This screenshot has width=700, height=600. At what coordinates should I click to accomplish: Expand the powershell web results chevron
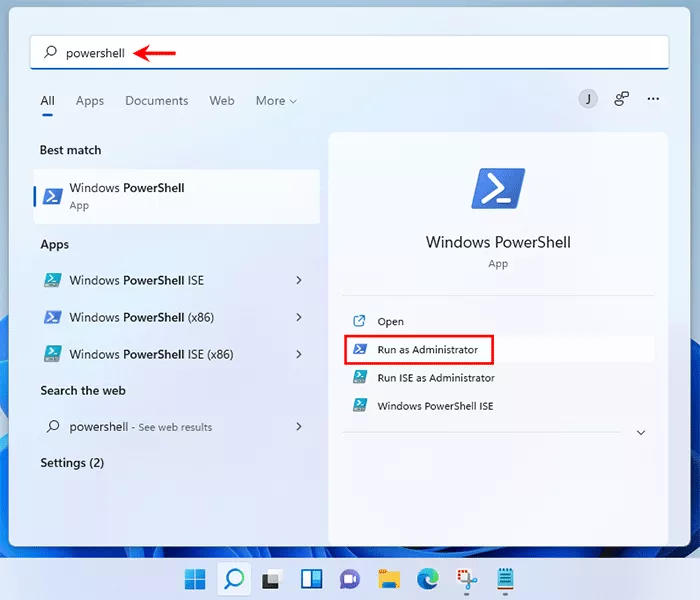pyautogui.click(x=299, y=427)
